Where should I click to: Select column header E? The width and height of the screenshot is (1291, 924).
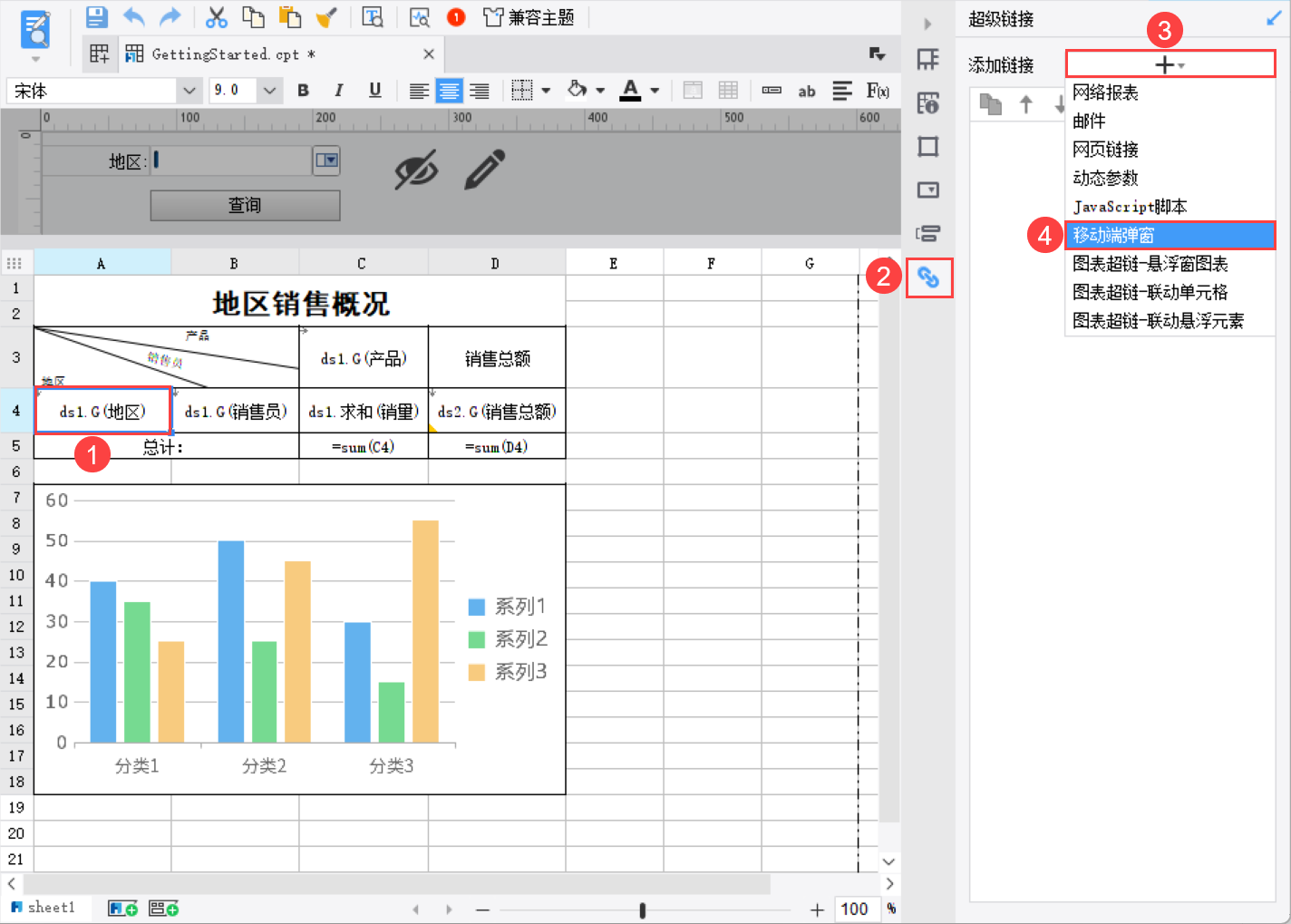tap(614, 263)
